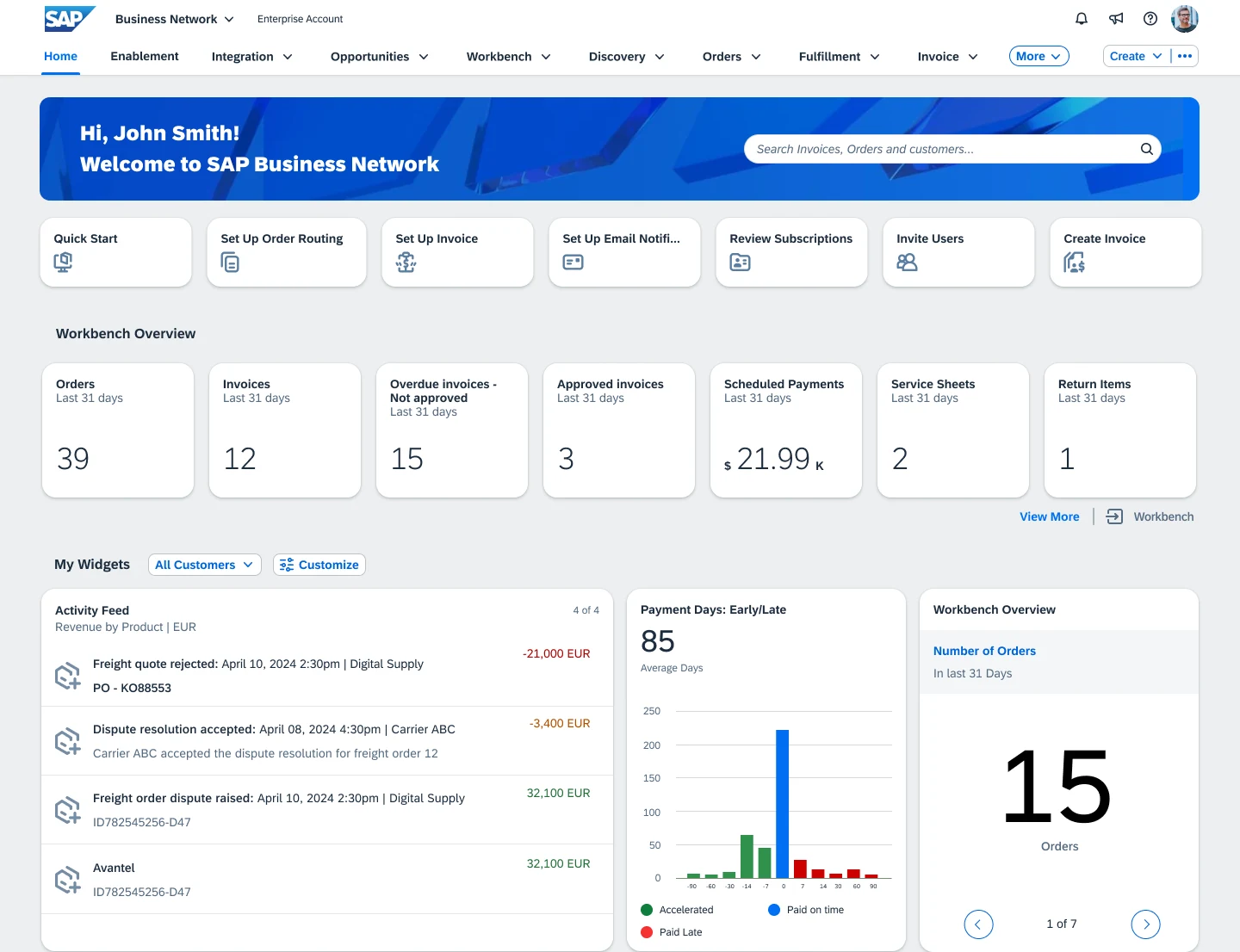The width and height of the screenshot is (1240, 952).
Task: Open the Overdue invoices Not approved tile
Action: pyautogui.click(x=452, y=430)
